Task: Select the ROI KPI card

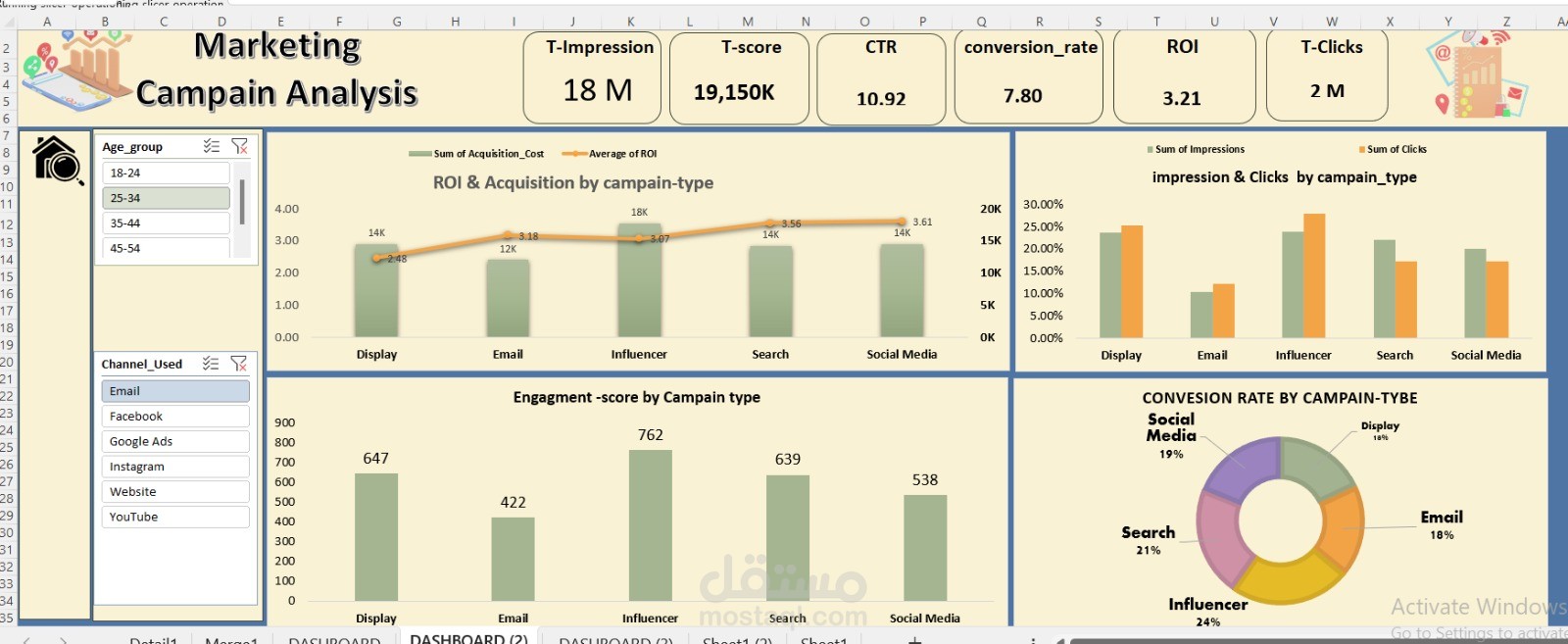Action: tap(1185, 75)
